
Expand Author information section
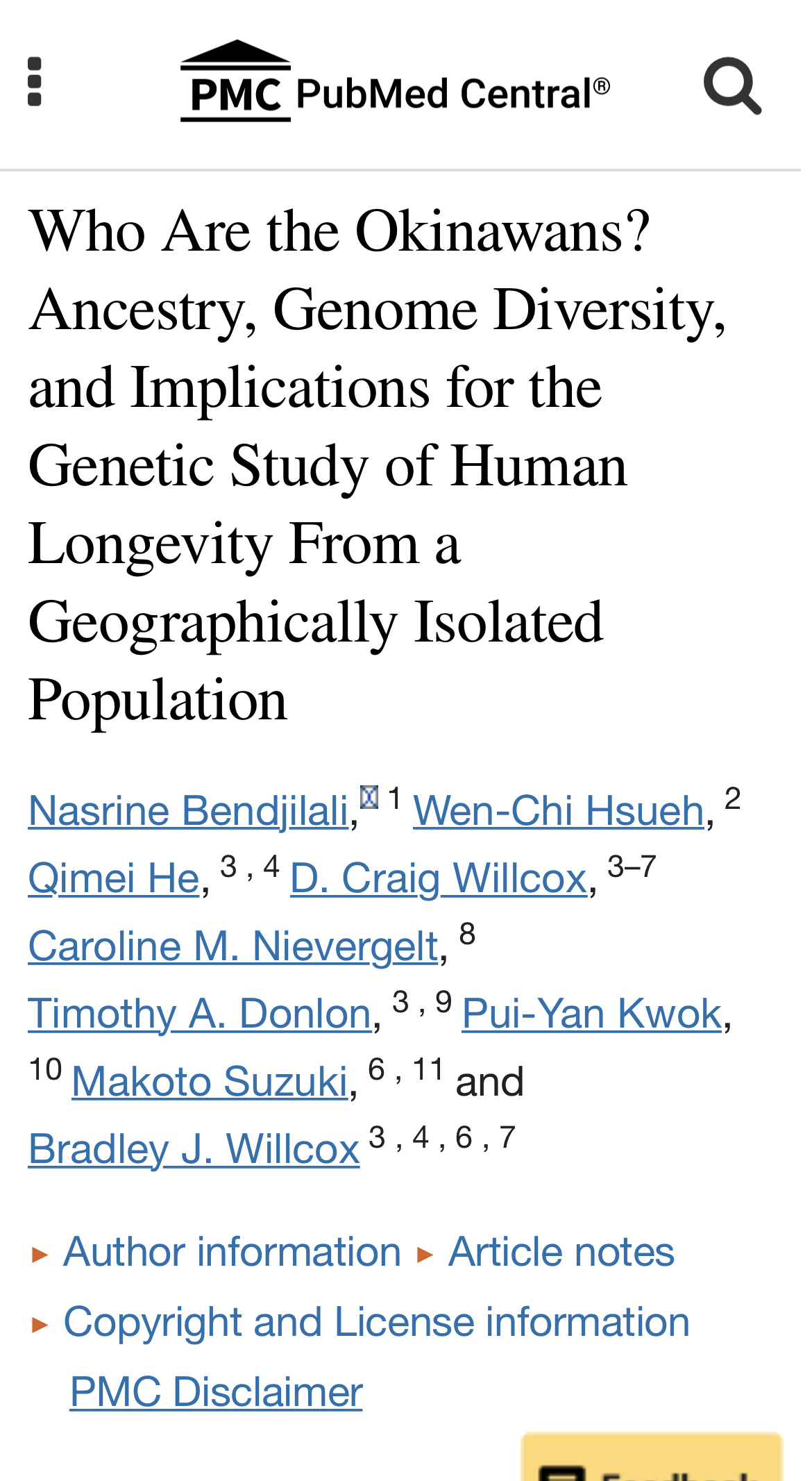[232, 1252]
